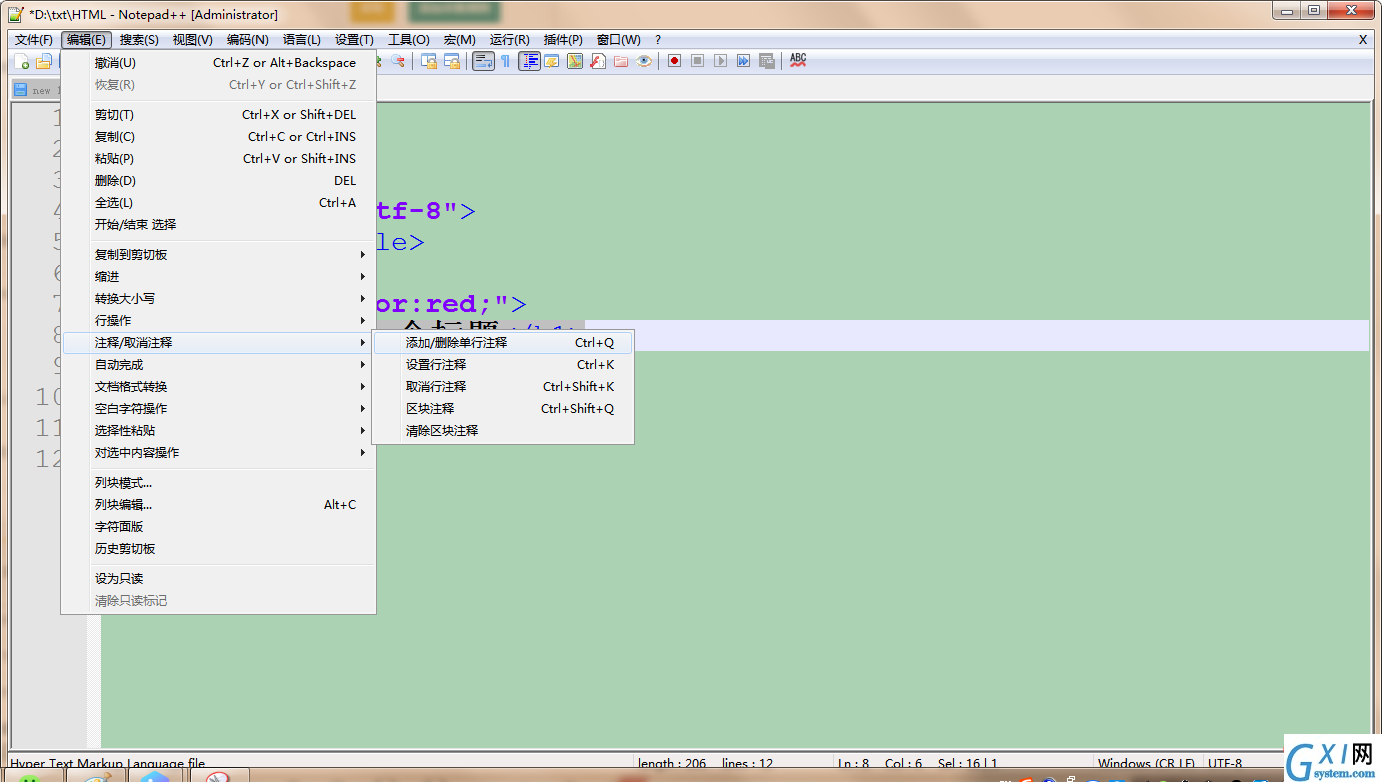Expand 对选中内容操作 submenu
Image resolution: width=1382 pixels, height=782 pixels.
click(218, 452)
